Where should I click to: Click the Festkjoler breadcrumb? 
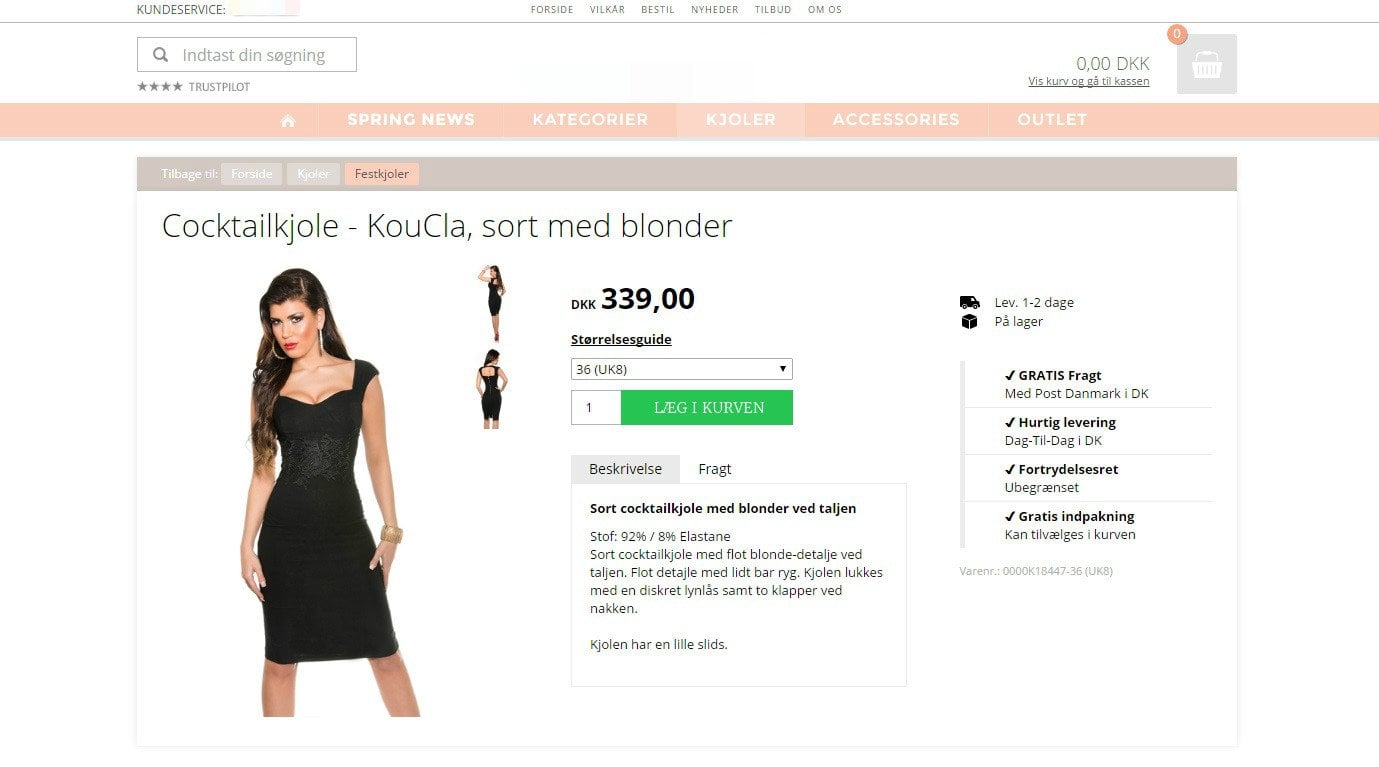pyautogui.click(x=382, y=174)
